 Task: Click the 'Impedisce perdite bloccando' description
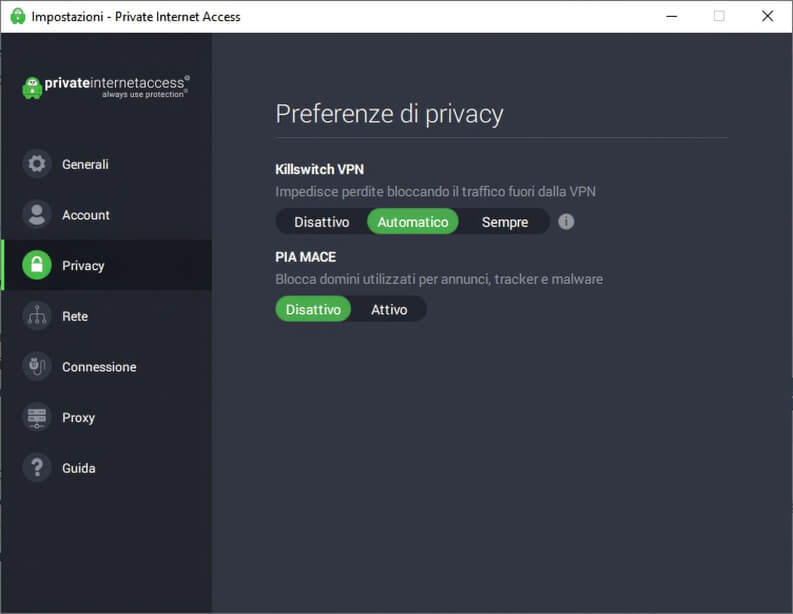pos(435,192)
